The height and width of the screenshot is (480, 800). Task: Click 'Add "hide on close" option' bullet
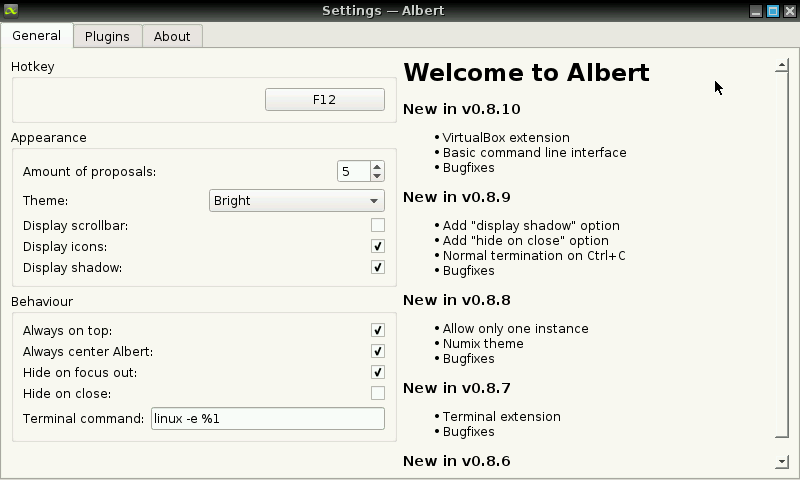click(x=526, y=240)
